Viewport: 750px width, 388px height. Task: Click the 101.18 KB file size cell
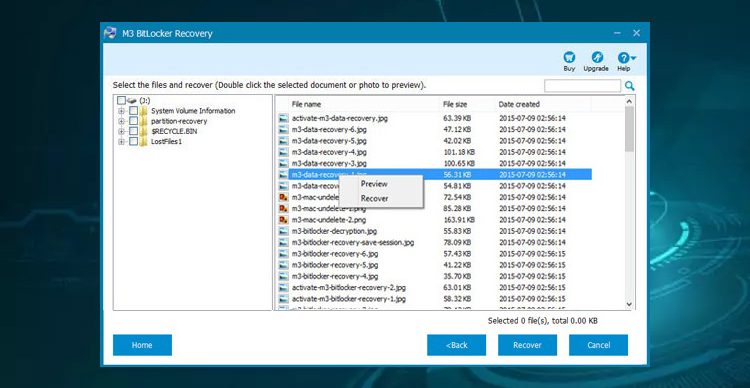(459, 152)
